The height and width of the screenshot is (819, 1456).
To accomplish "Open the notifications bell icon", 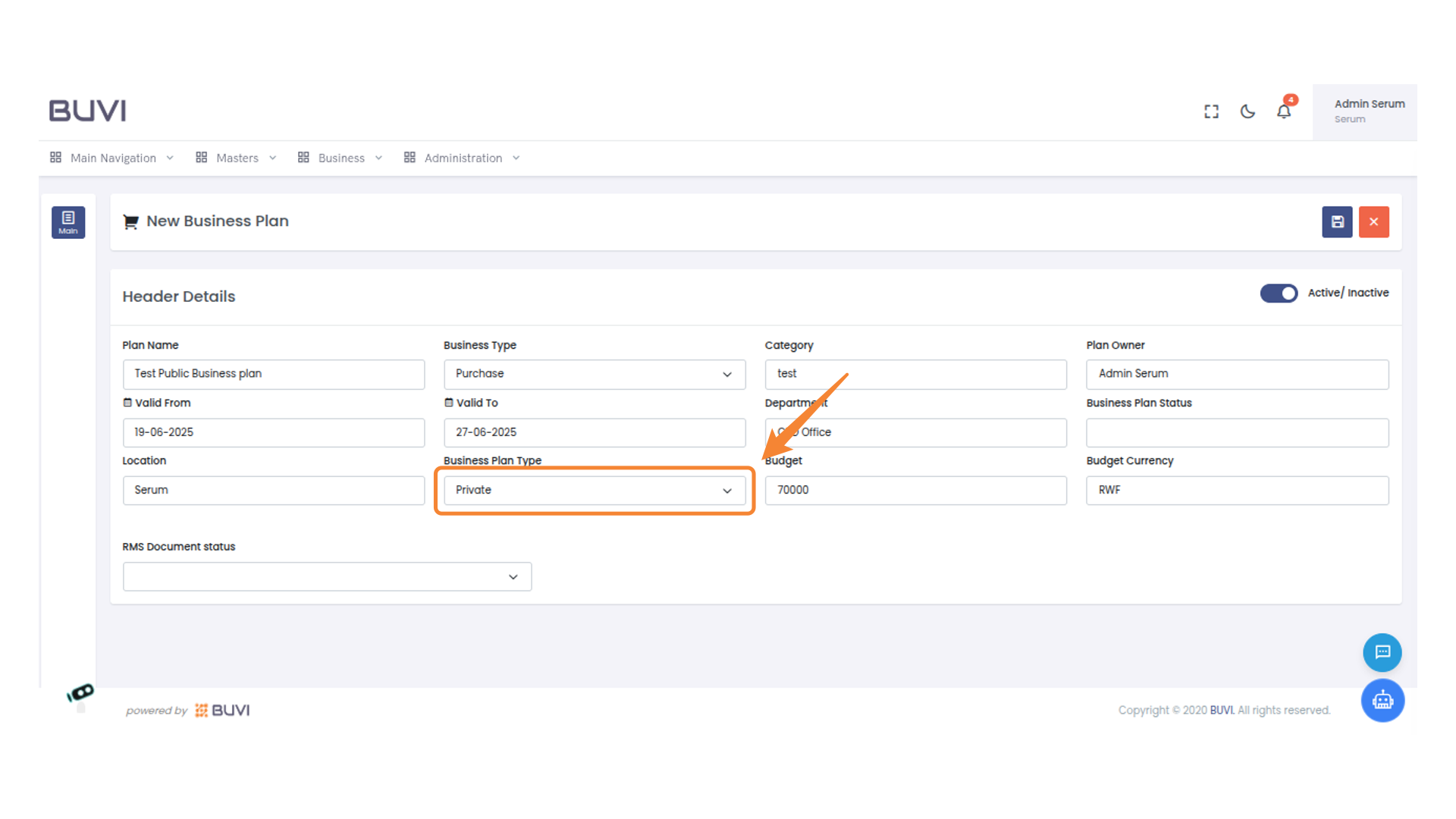I will tap(1283, 111).
